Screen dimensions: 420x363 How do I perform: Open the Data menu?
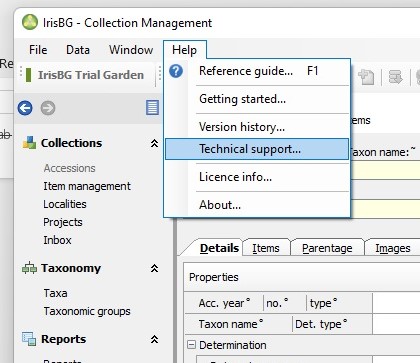click(78, 50)
